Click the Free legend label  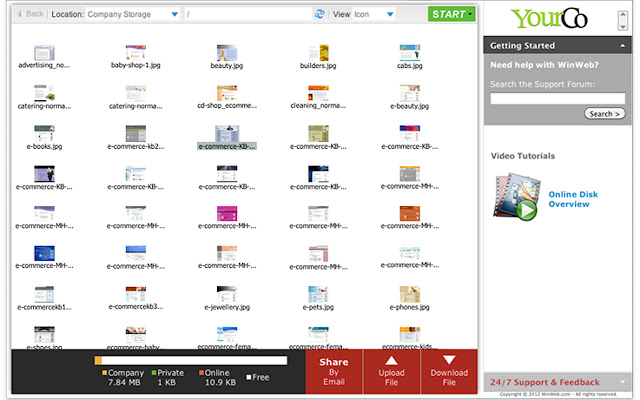tap(260, 377)
